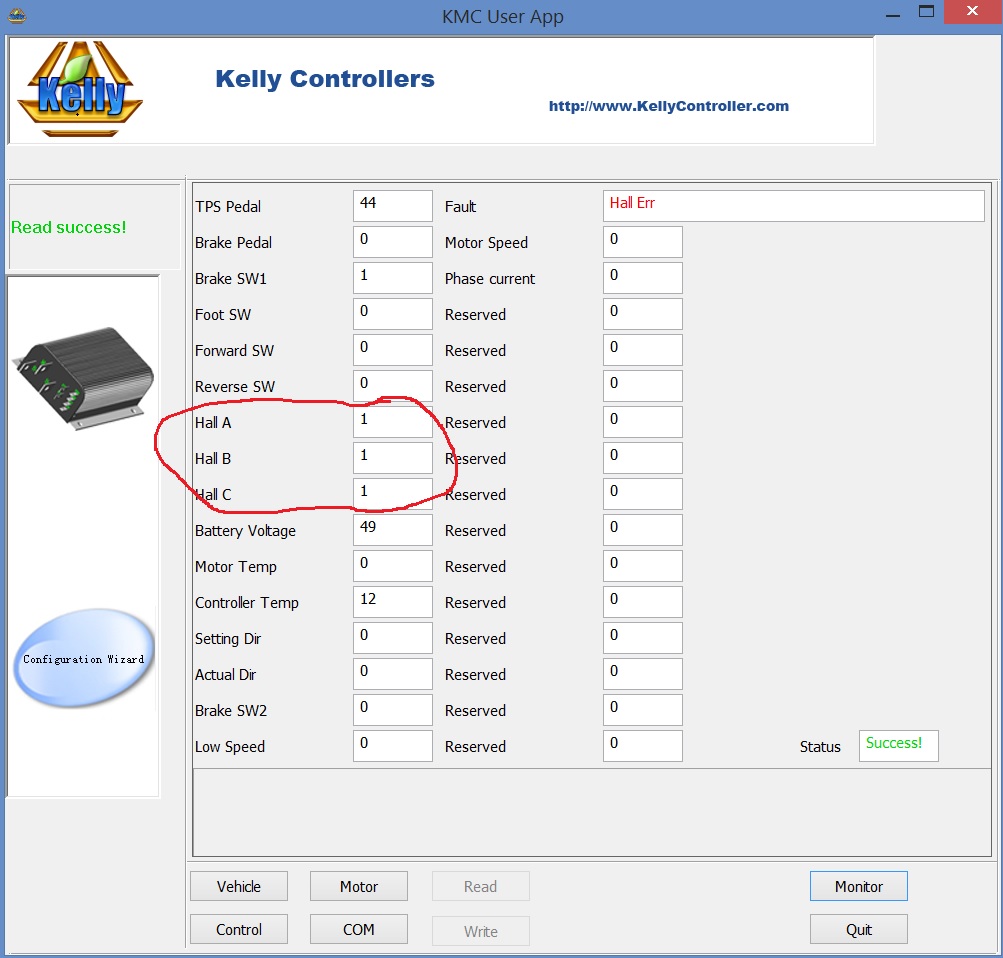Click the KMC app title bar icon
The image size is (1003, 958).
(17, 15)
